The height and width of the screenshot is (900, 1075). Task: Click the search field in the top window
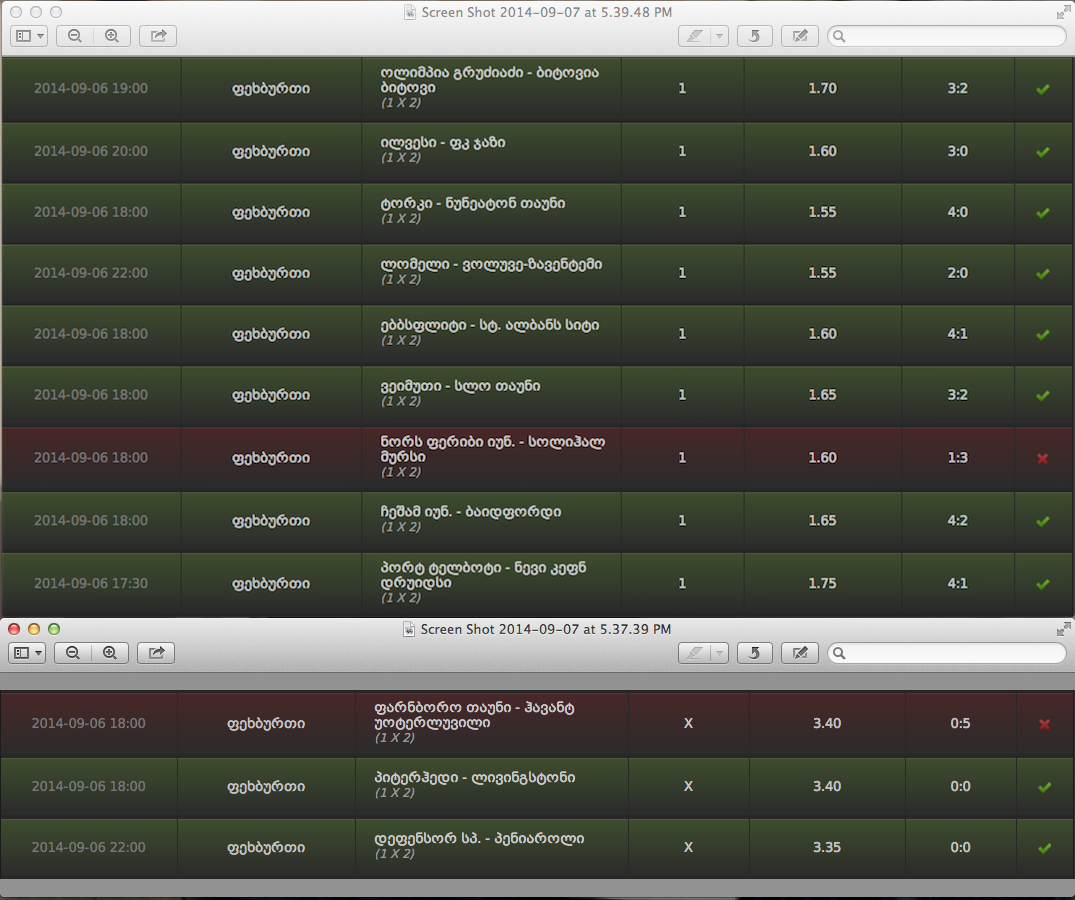[945, 35]
